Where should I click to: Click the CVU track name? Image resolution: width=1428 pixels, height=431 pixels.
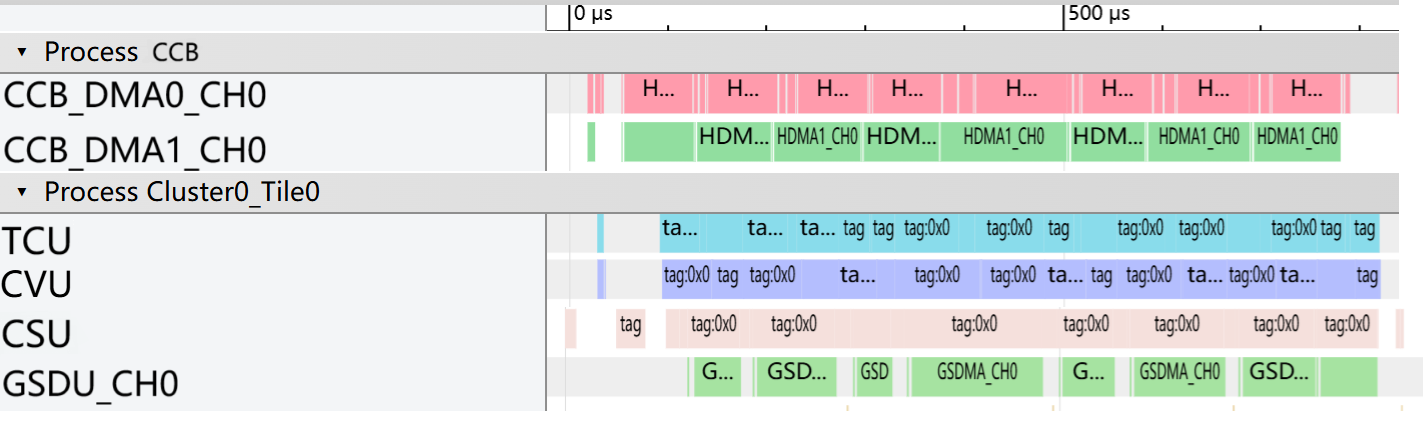pos(37,285)
